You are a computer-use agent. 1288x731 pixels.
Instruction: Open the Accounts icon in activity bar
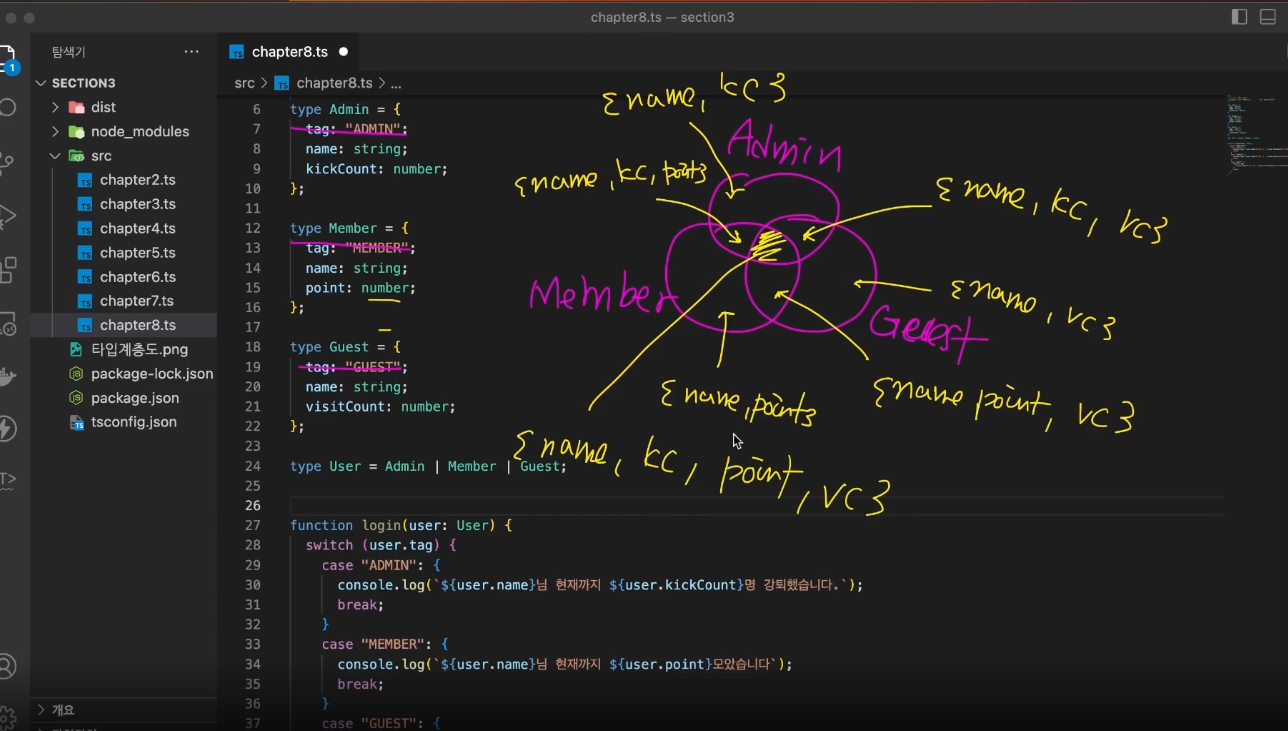tap(8, 666)
